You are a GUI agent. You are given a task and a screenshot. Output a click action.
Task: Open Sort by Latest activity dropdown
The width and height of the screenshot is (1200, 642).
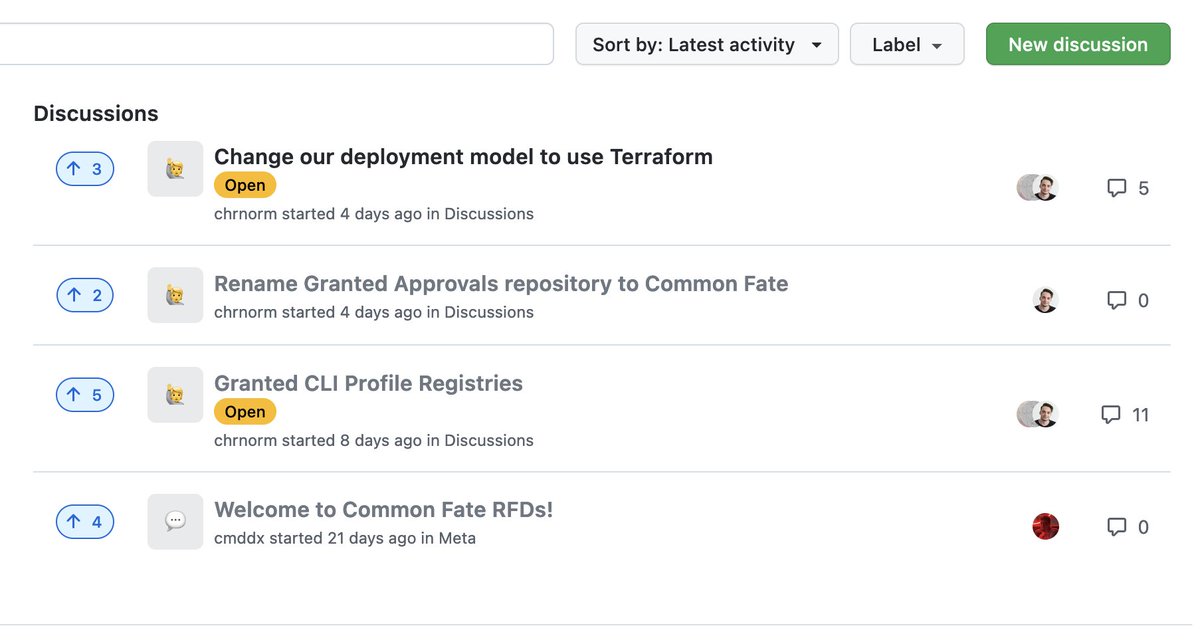pyautogui.click(x=707, y=44)
